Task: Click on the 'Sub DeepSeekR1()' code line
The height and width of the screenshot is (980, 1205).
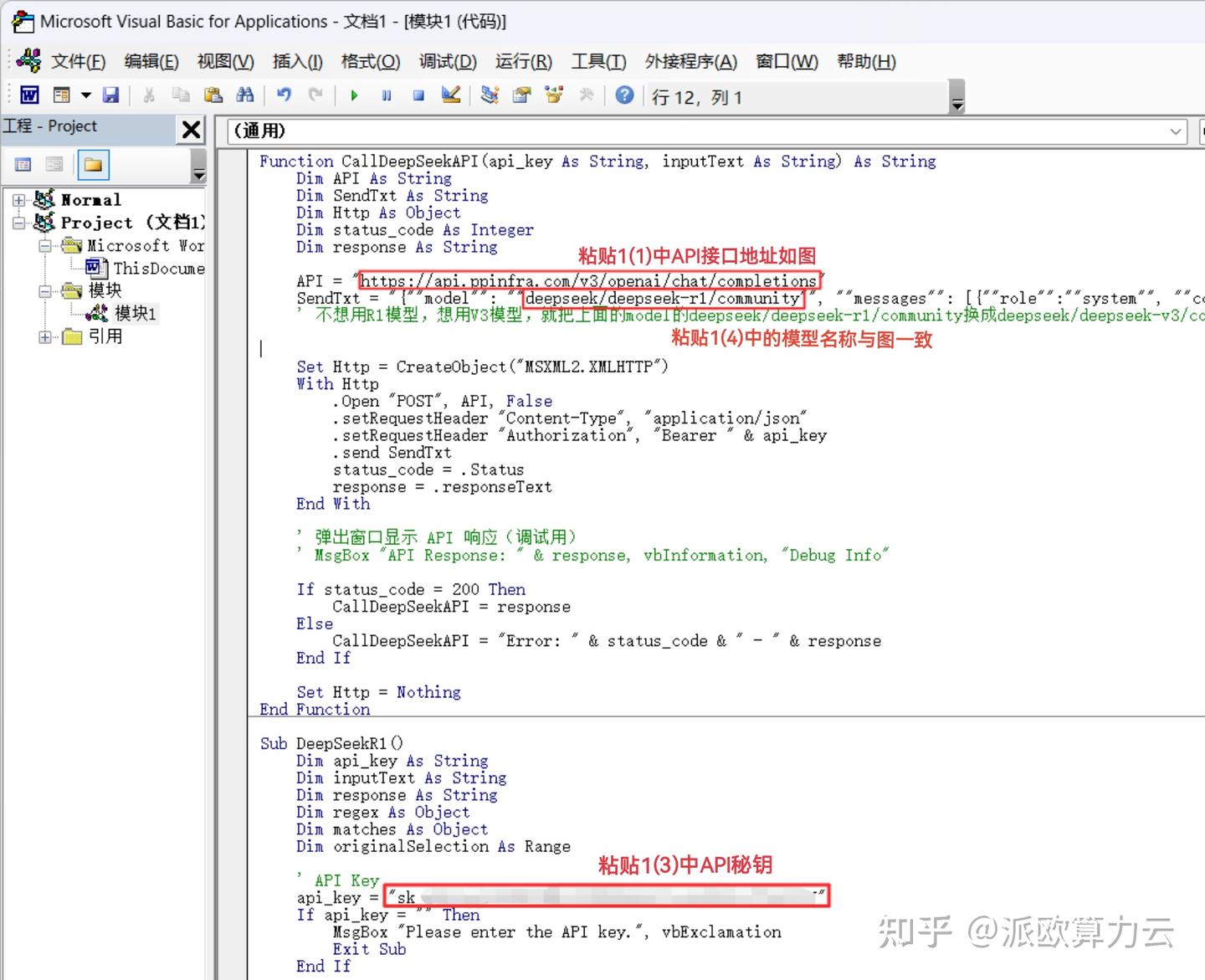Action: pyautogui.click(x=331, y=743)
